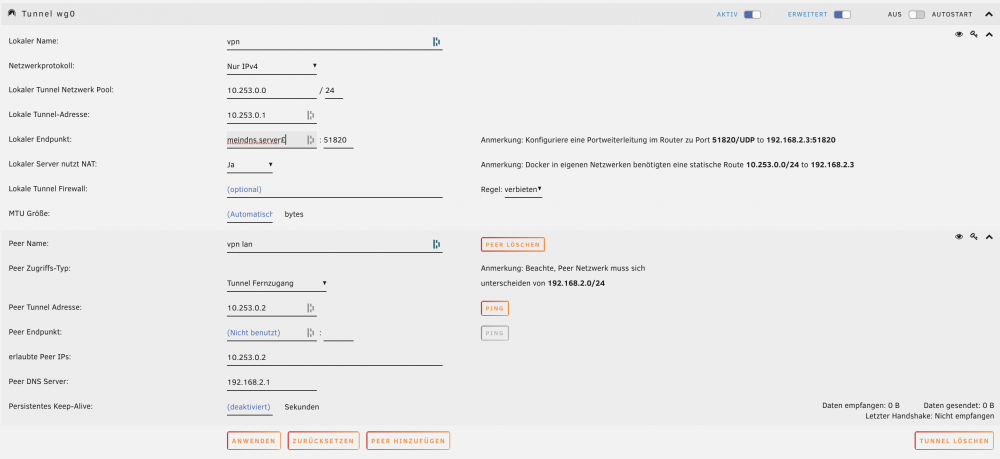Viewport: 1000px width, 459px height.
Task: Click the Persistentes Keep-Alive field
Action: [250, 407]
